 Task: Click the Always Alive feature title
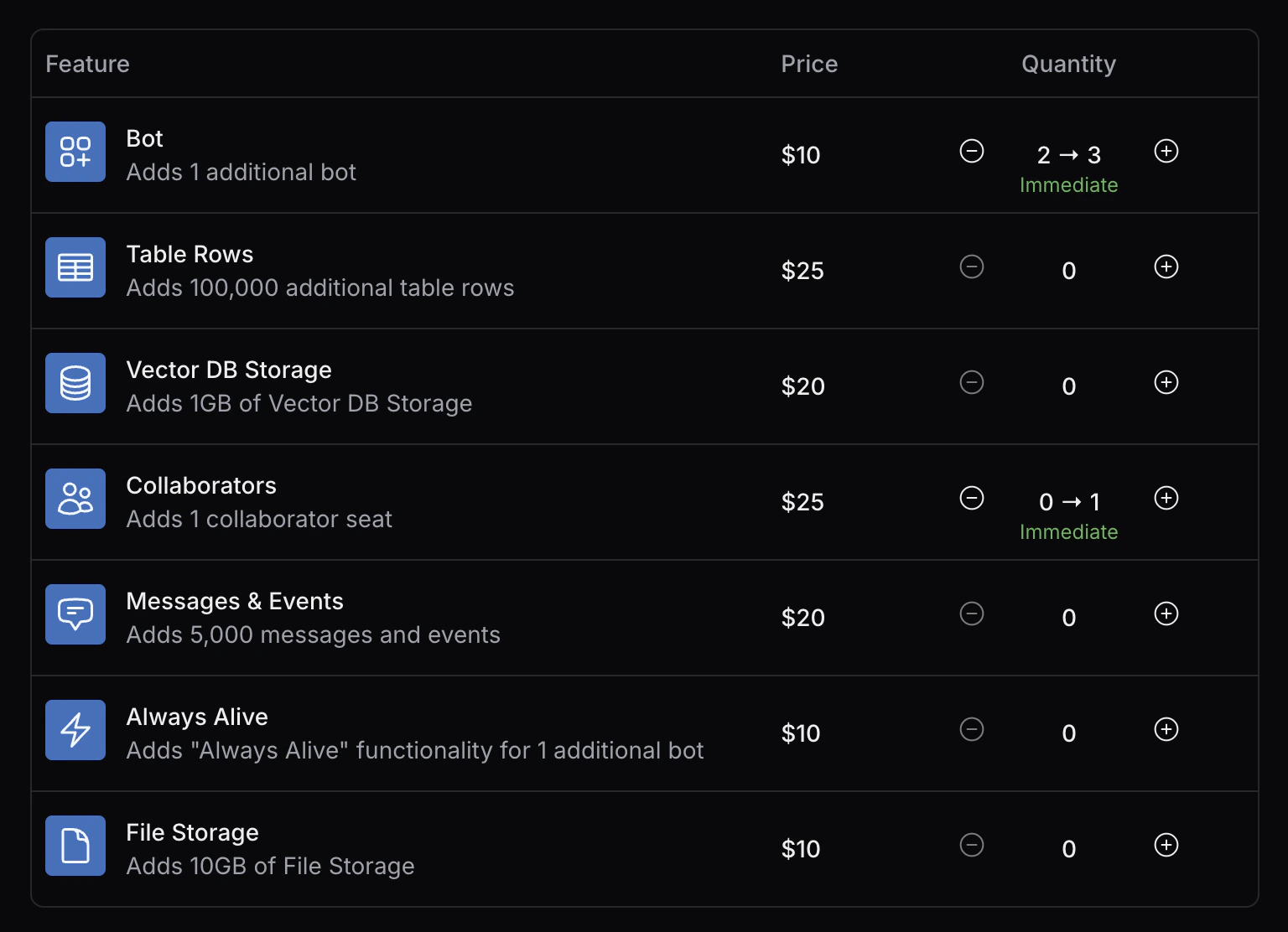[x=197, y=717]
